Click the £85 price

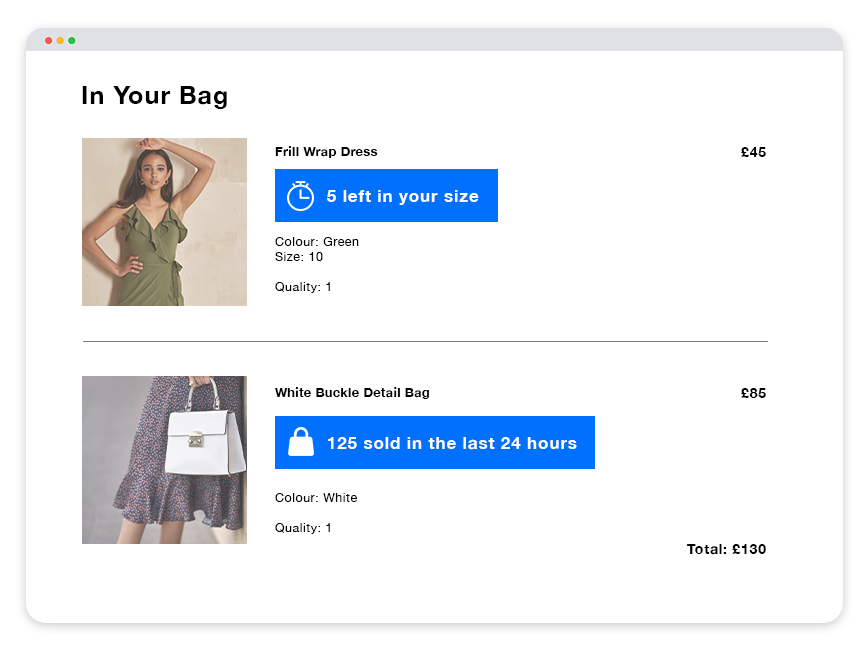tap(753, 393)
